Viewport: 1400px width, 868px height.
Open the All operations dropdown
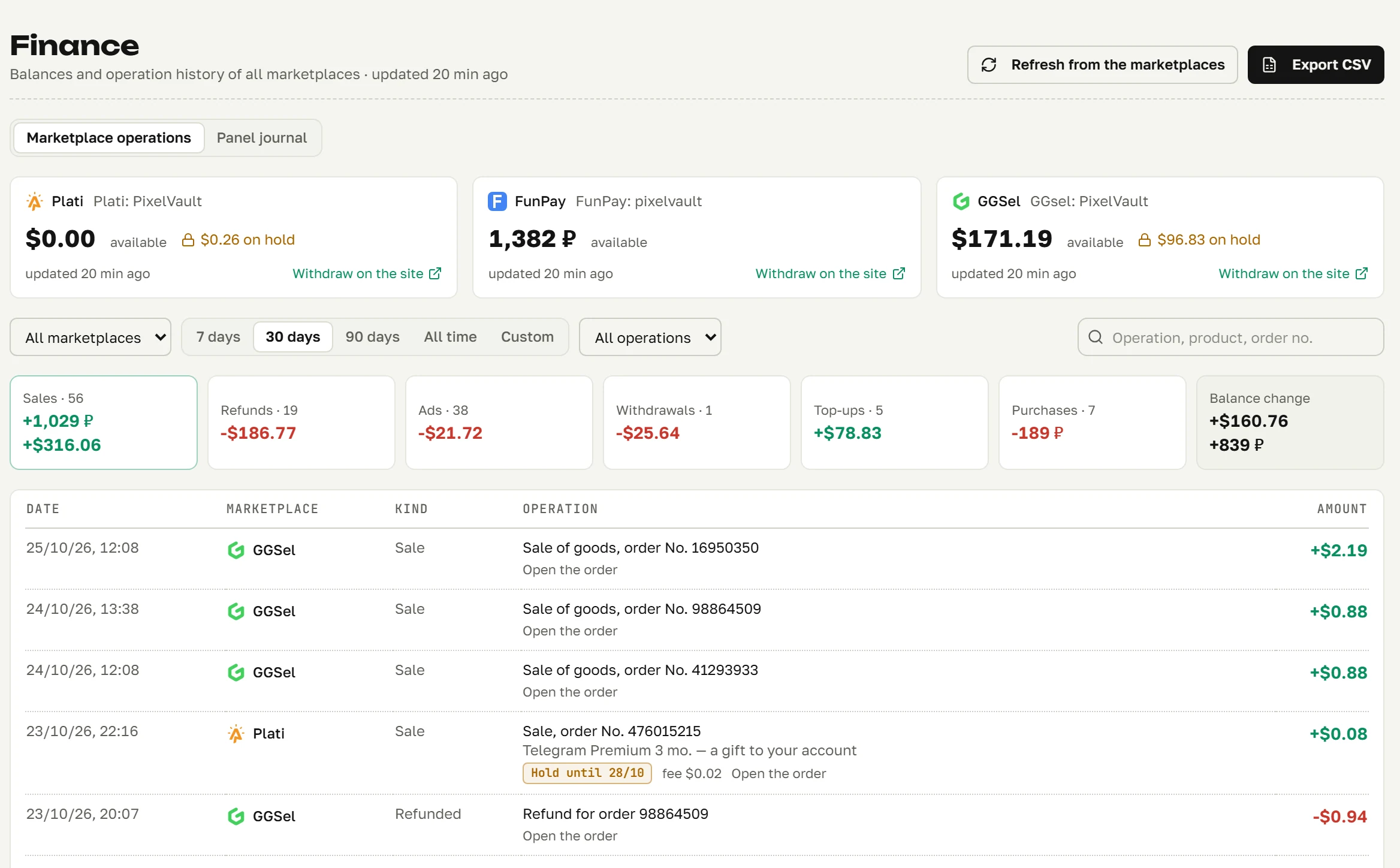point(650,337)
